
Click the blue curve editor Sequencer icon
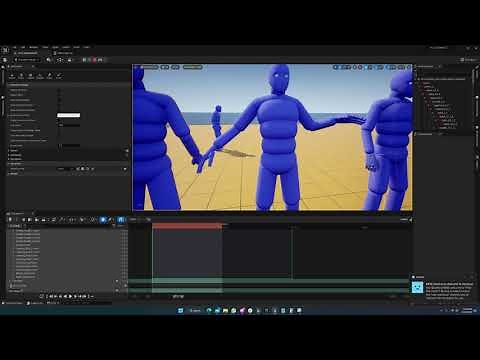[x=121, y=220]
